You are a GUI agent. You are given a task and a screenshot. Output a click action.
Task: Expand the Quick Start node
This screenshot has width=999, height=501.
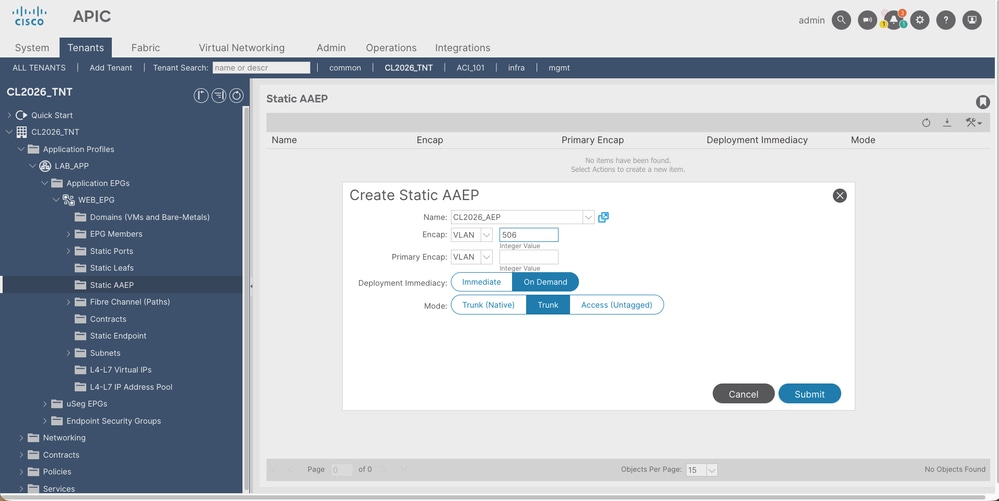click(9, 115)
